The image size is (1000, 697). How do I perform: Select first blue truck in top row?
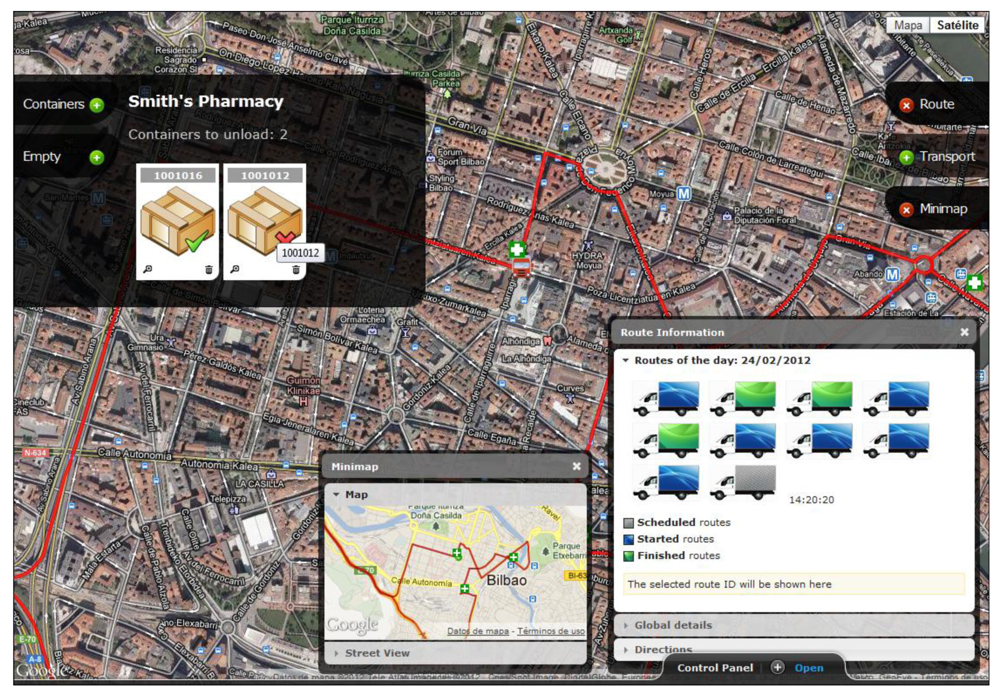point(666,399)
